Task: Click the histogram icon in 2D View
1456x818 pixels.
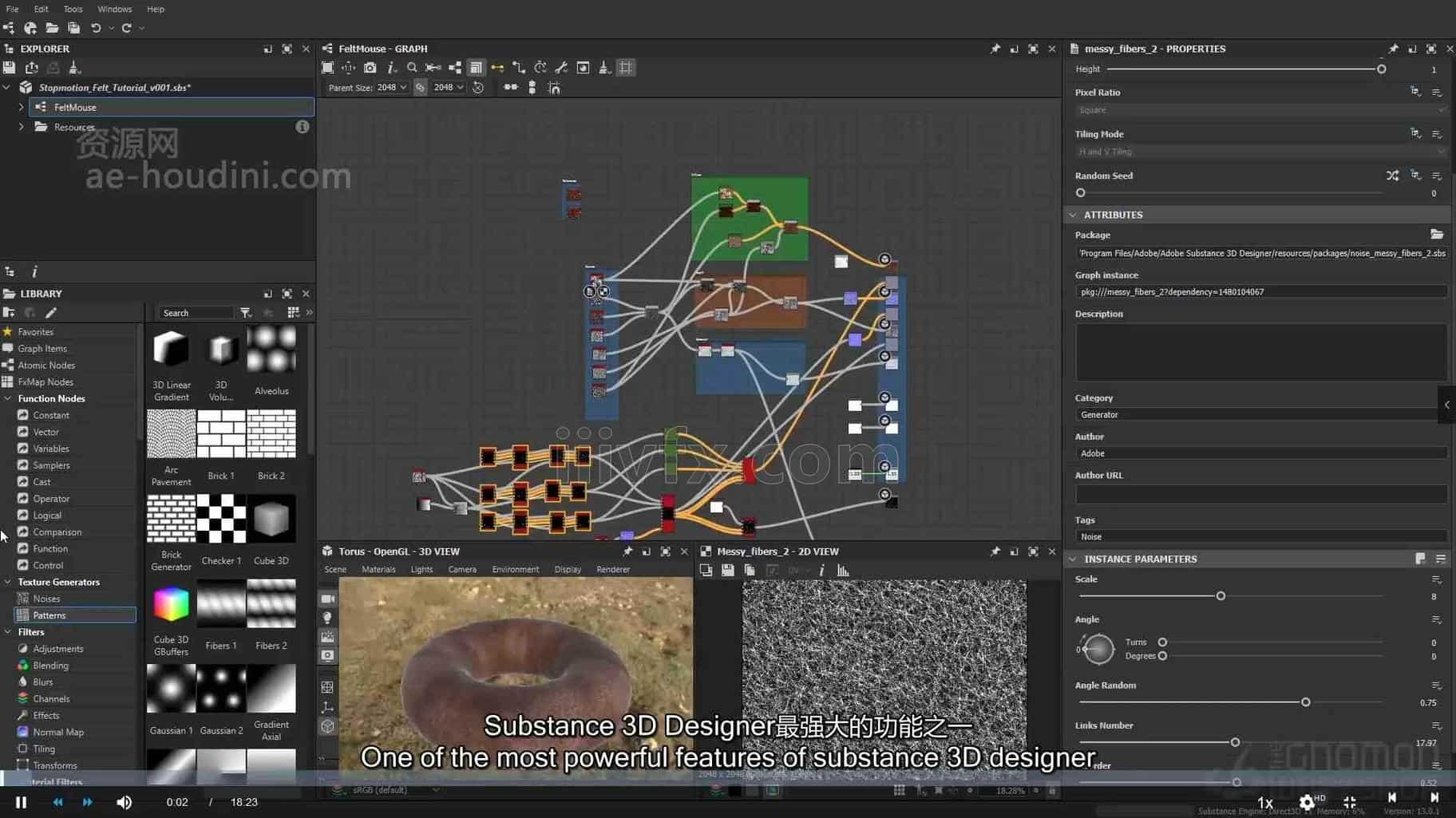Action: (x=843, y=571)
